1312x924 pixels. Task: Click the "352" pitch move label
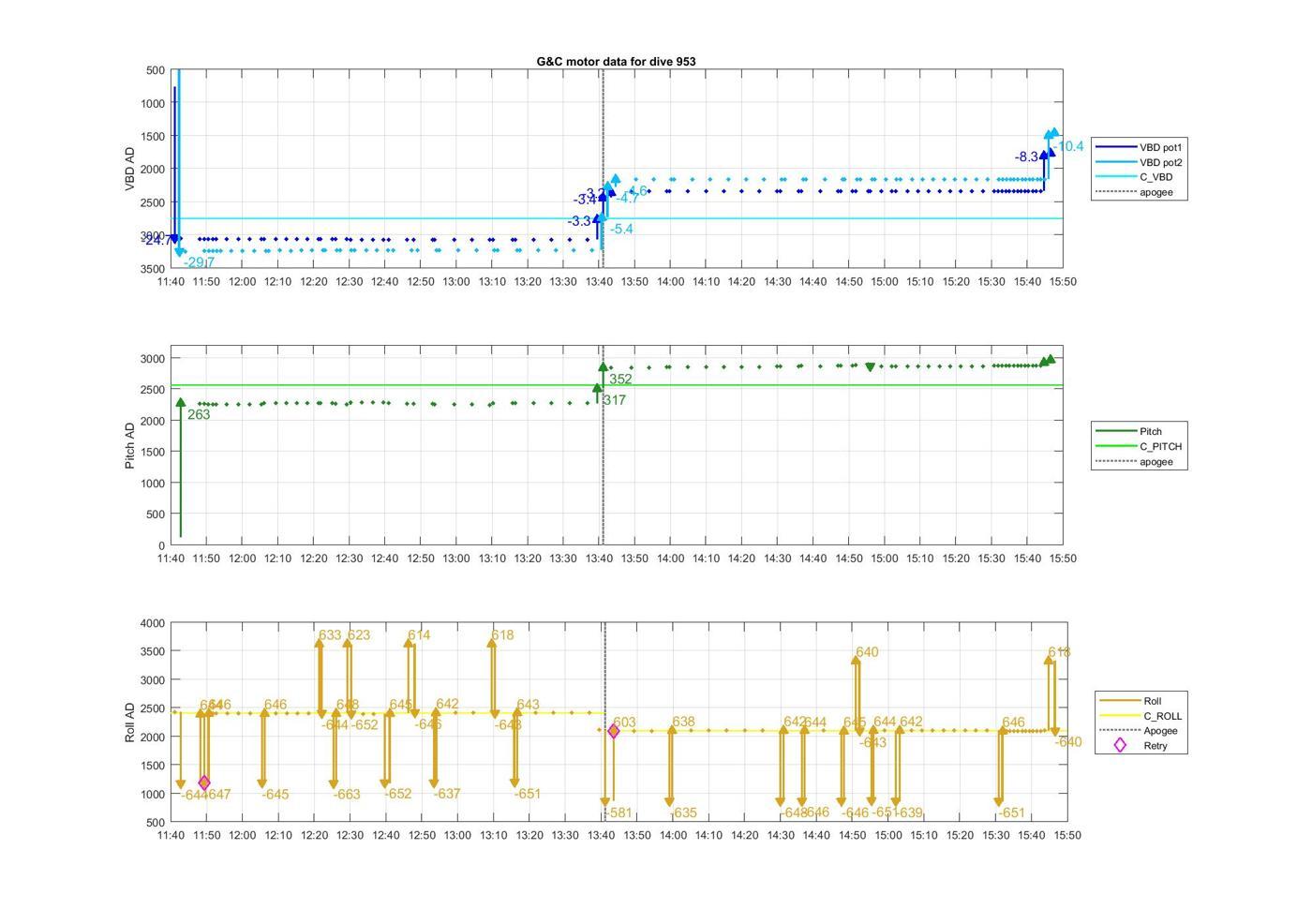click(x=620, y=380)
